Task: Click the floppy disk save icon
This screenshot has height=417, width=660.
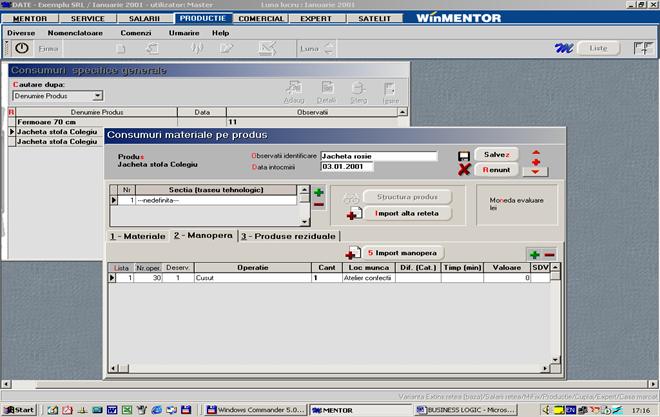Action: pyautogui.click(x=463, y=156)
